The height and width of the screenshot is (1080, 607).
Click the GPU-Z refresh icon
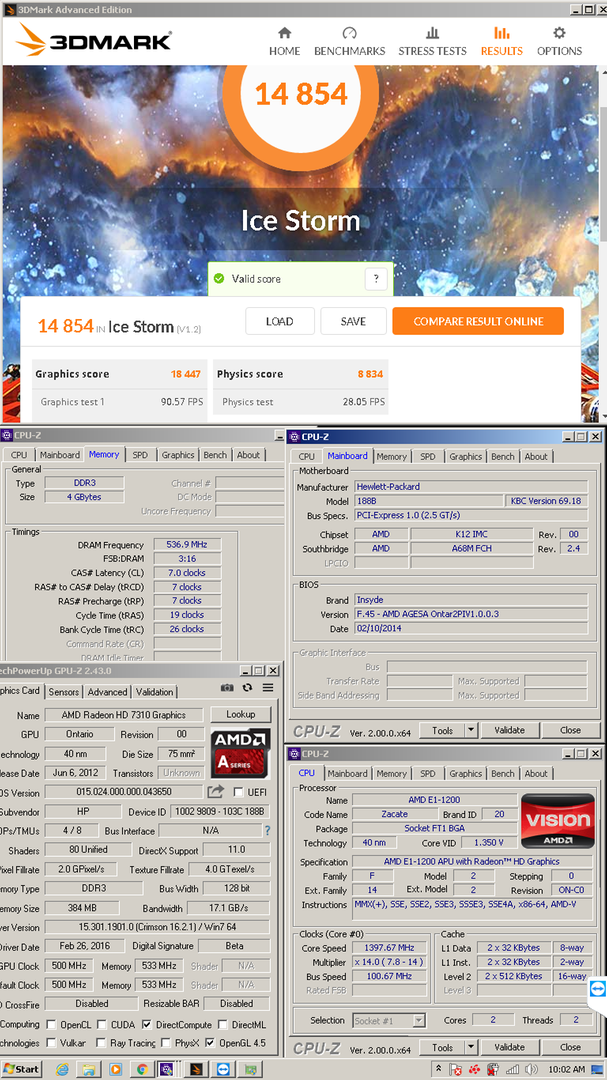247,687
